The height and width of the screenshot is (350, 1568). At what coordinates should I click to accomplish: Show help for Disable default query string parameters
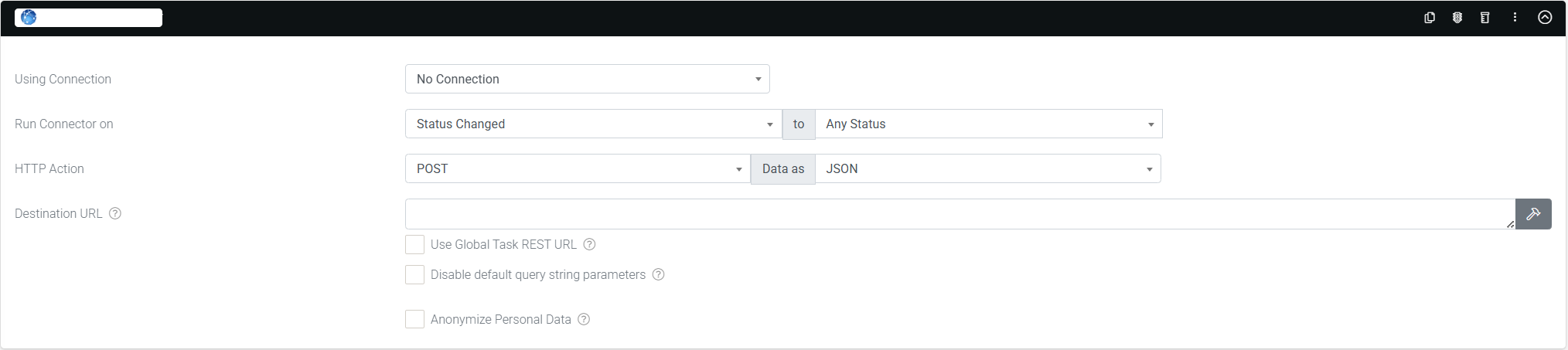coord(658,274)
